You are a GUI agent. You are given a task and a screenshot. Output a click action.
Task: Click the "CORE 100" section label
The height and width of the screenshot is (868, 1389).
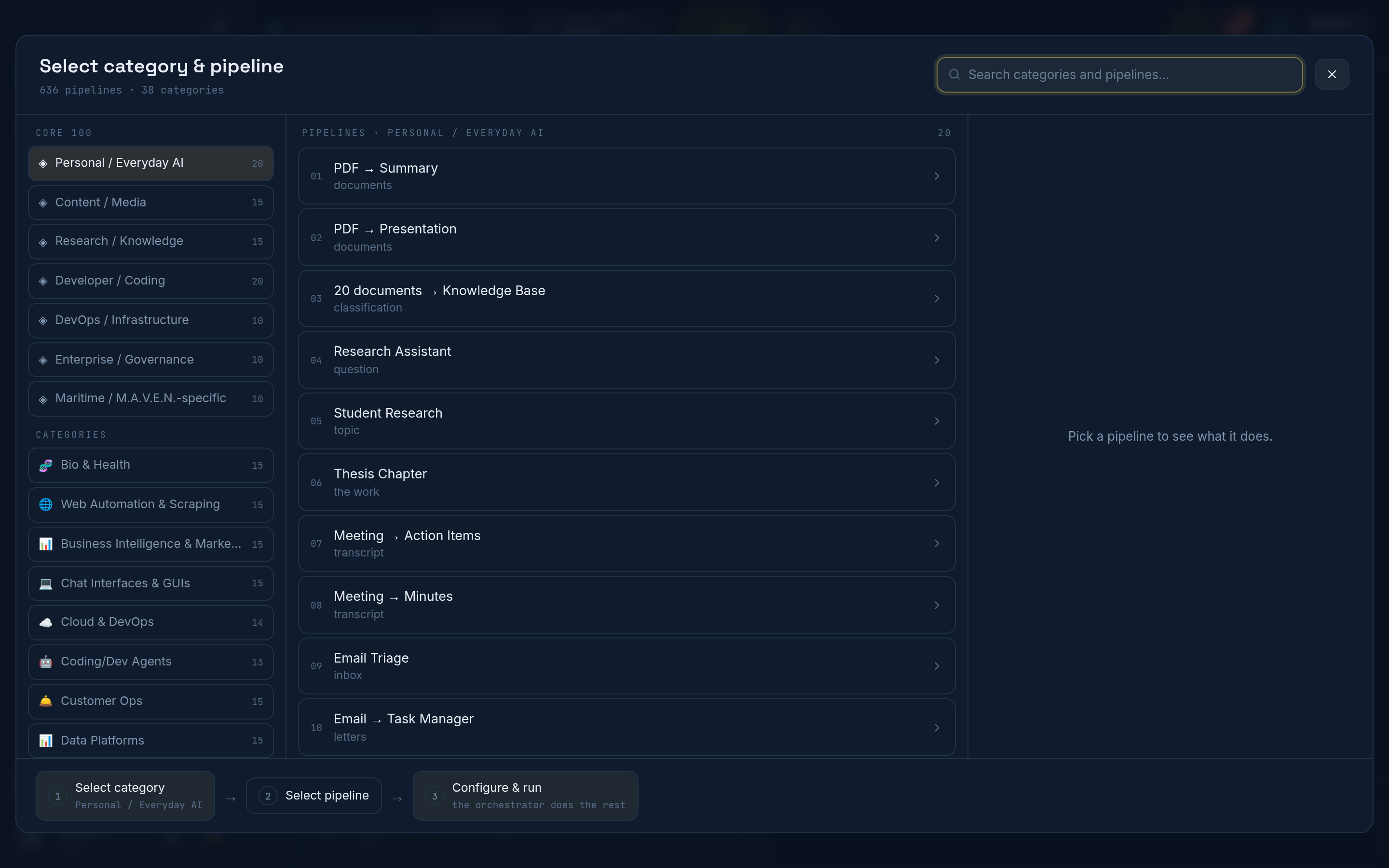64,133
